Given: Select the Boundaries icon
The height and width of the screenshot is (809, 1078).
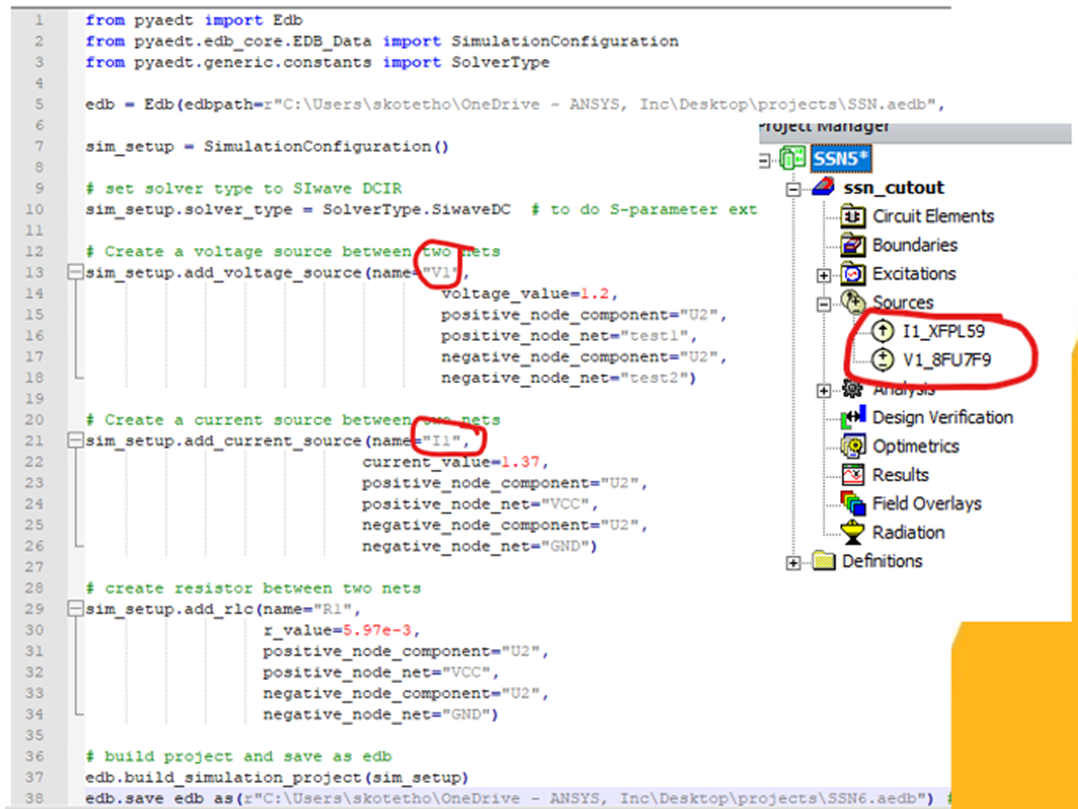Looking at the screenshot, I should (x=855, y=245).
